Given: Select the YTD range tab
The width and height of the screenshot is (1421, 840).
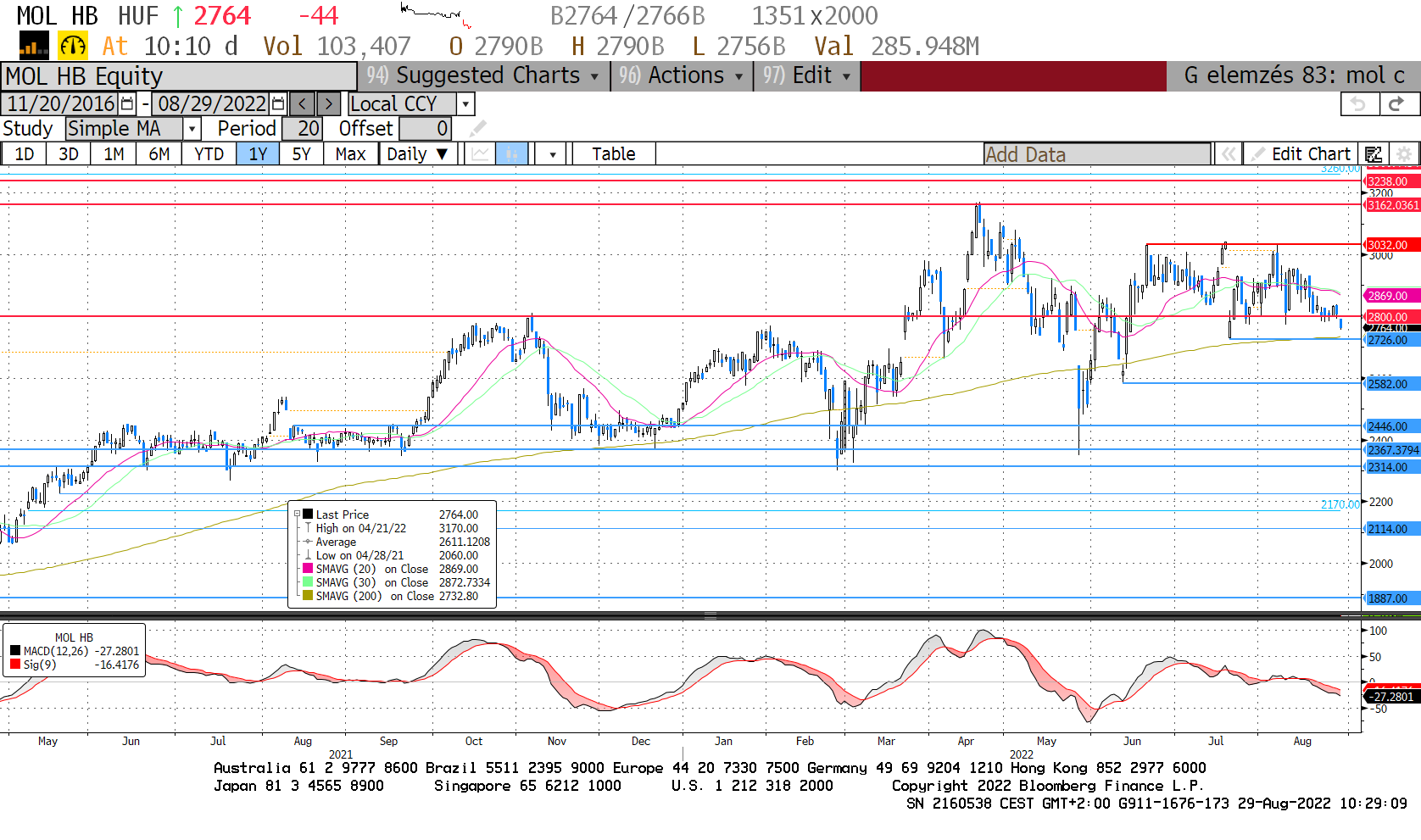Looking at the screenshot, I should pos(209,153).
